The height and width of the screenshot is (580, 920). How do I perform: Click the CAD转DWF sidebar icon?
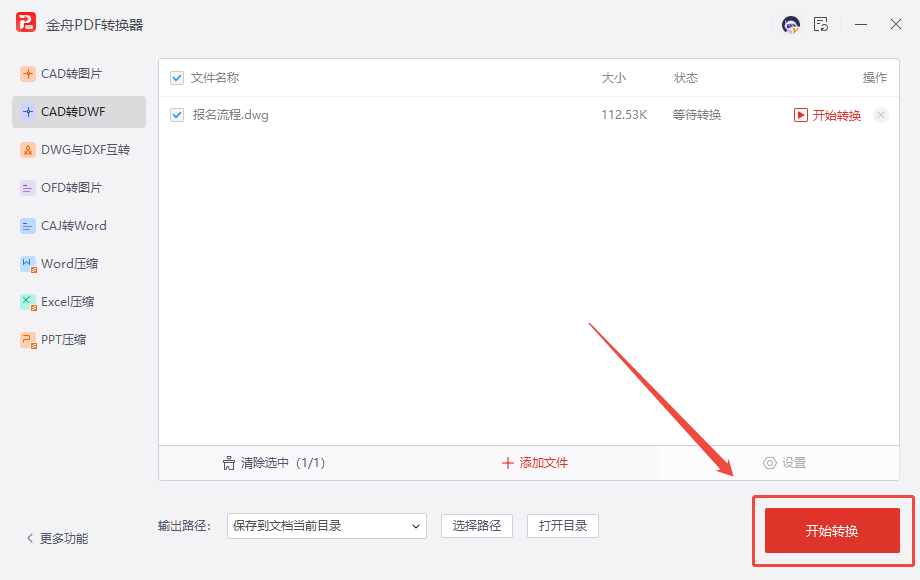click(28, 111)
